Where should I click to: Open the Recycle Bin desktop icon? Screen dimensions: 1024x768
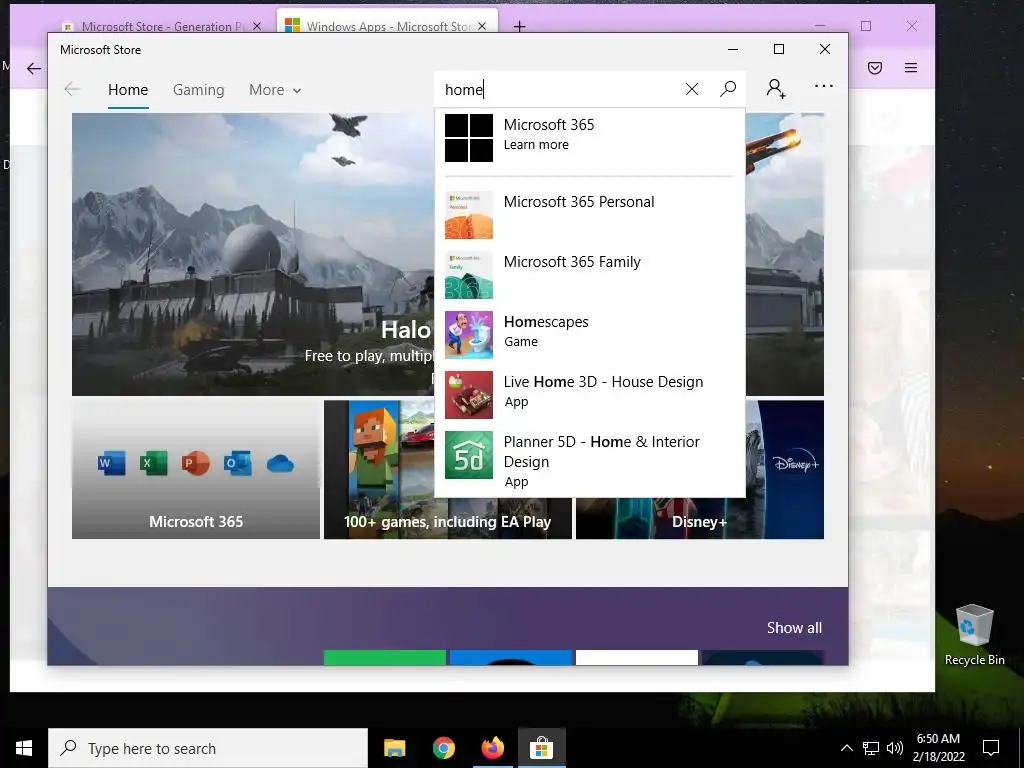[974, 635]
